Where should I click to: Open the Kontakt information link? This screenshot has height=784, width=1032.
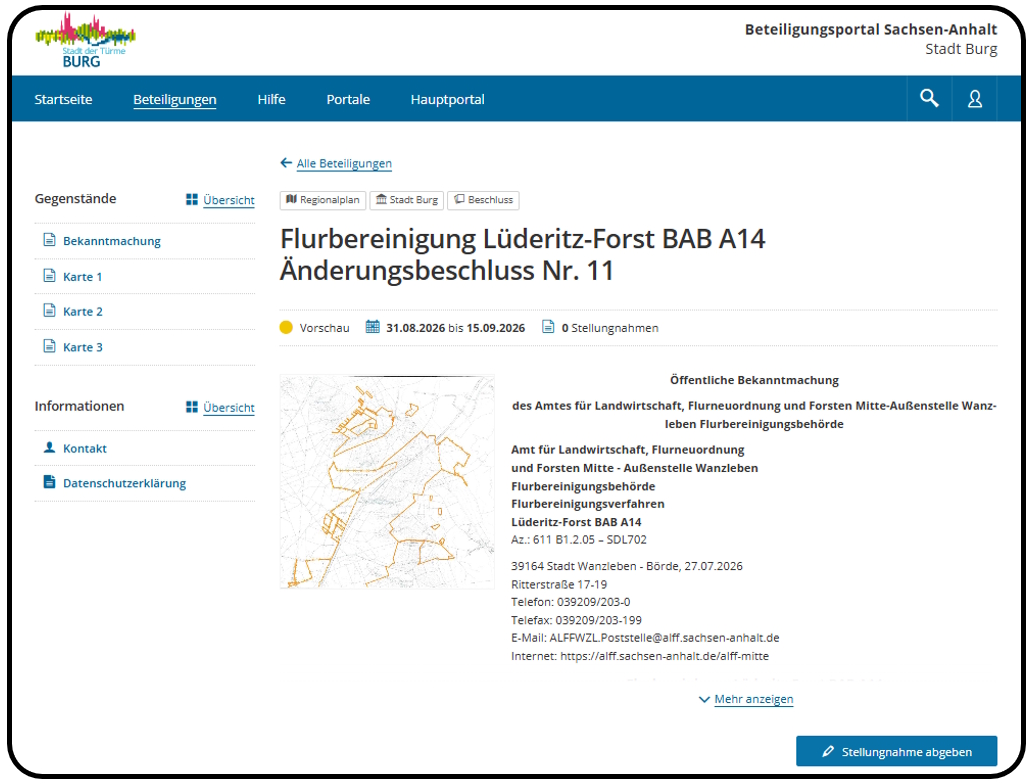tap(85, 448)
